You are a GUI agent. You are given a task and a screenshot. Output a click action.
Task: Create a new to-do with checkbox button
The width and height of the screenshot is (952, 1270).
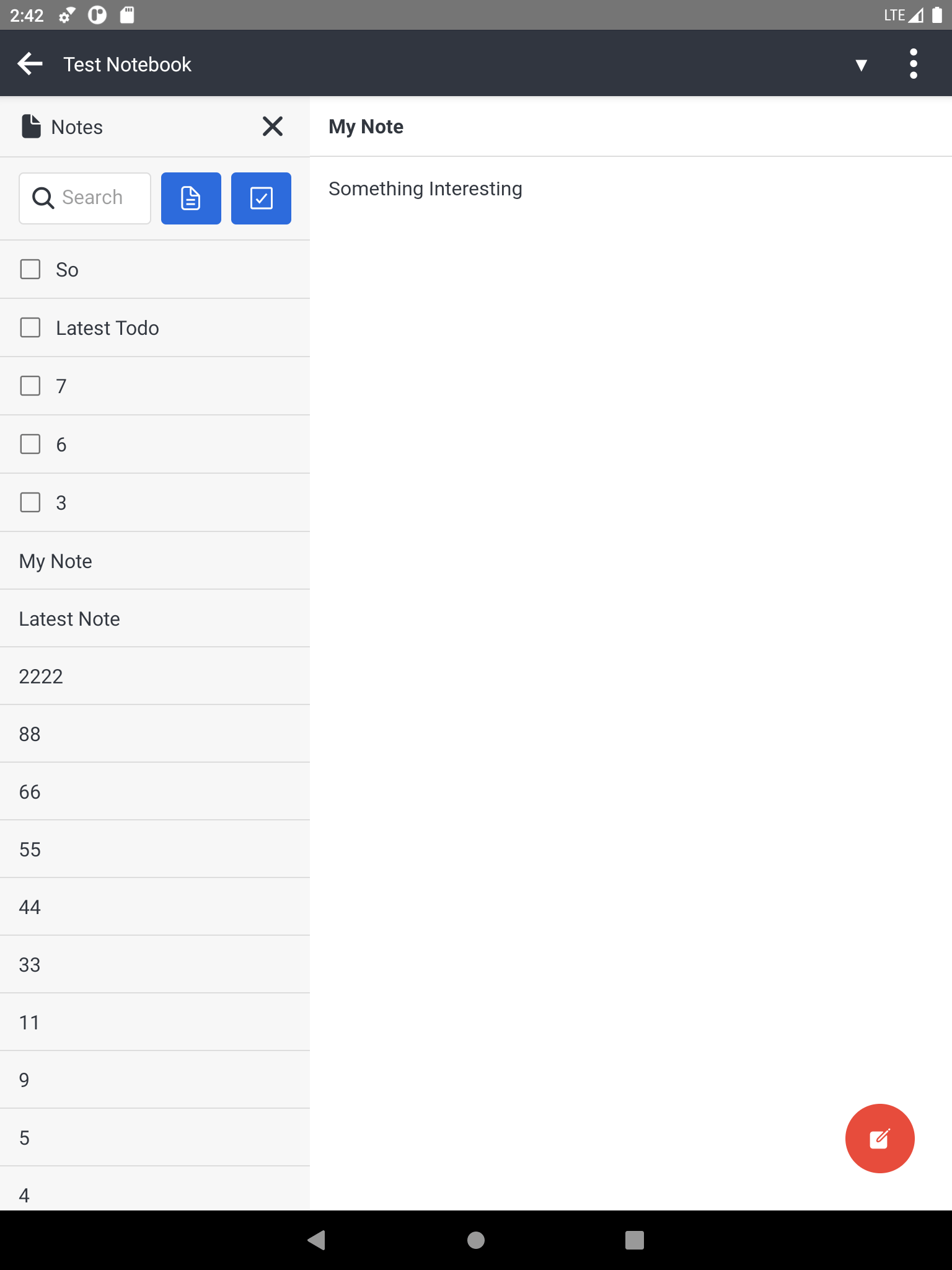pos(261,198)
